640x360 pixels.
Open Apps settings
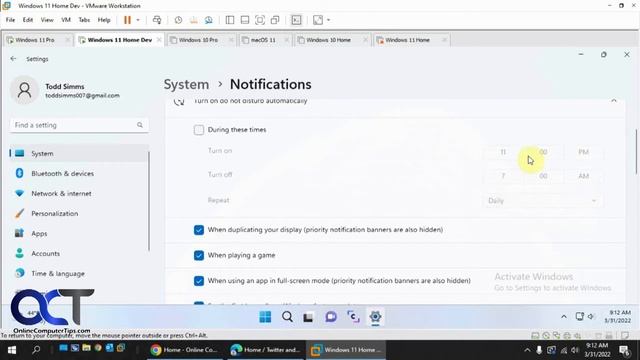coord(79,233)
